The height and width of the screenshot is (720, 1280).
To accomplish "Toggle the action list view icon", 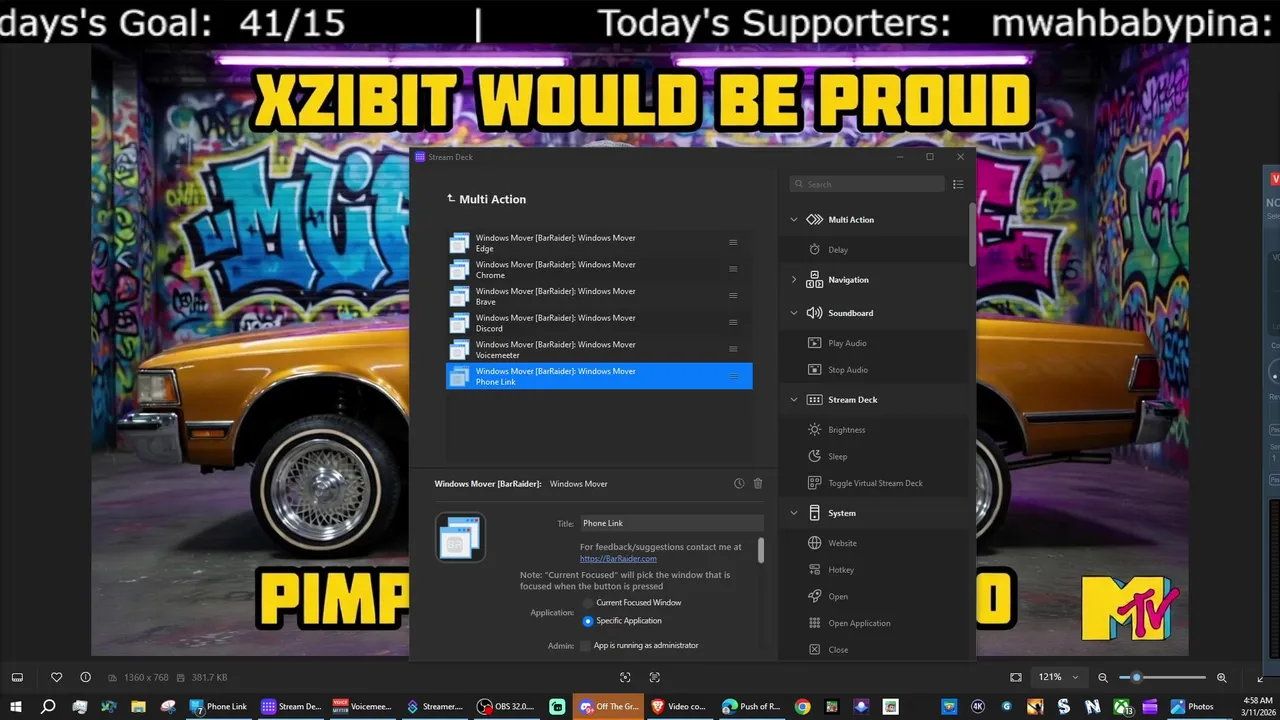I will tap(958, 184).
